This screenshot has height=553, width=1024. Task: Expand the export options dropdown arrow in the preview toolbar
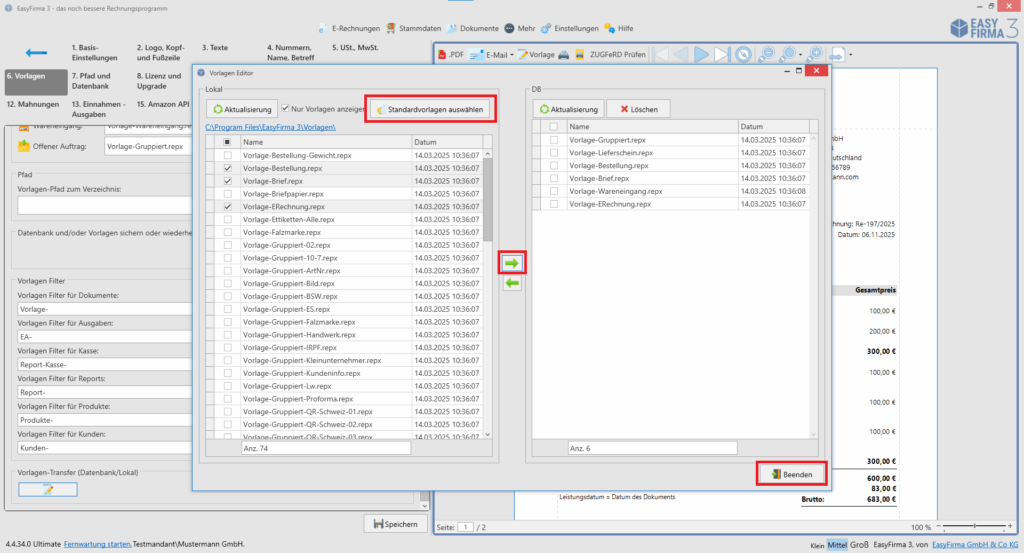[850, 54]
